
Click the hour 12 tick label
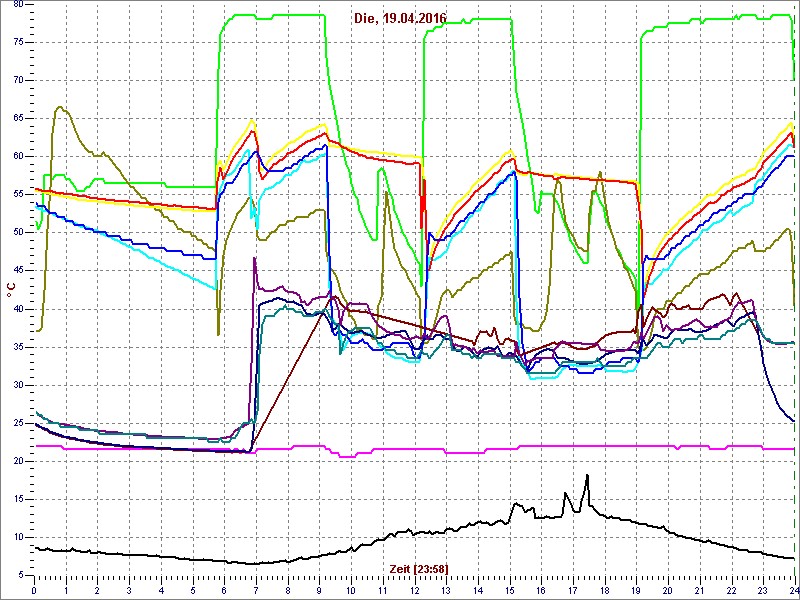[x=414, y=590]
